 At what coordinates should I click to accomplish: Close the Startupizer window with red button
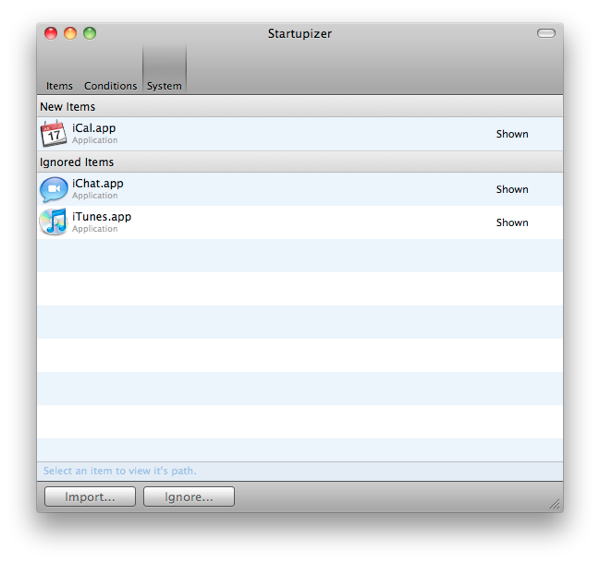click(x=51, y=33)
